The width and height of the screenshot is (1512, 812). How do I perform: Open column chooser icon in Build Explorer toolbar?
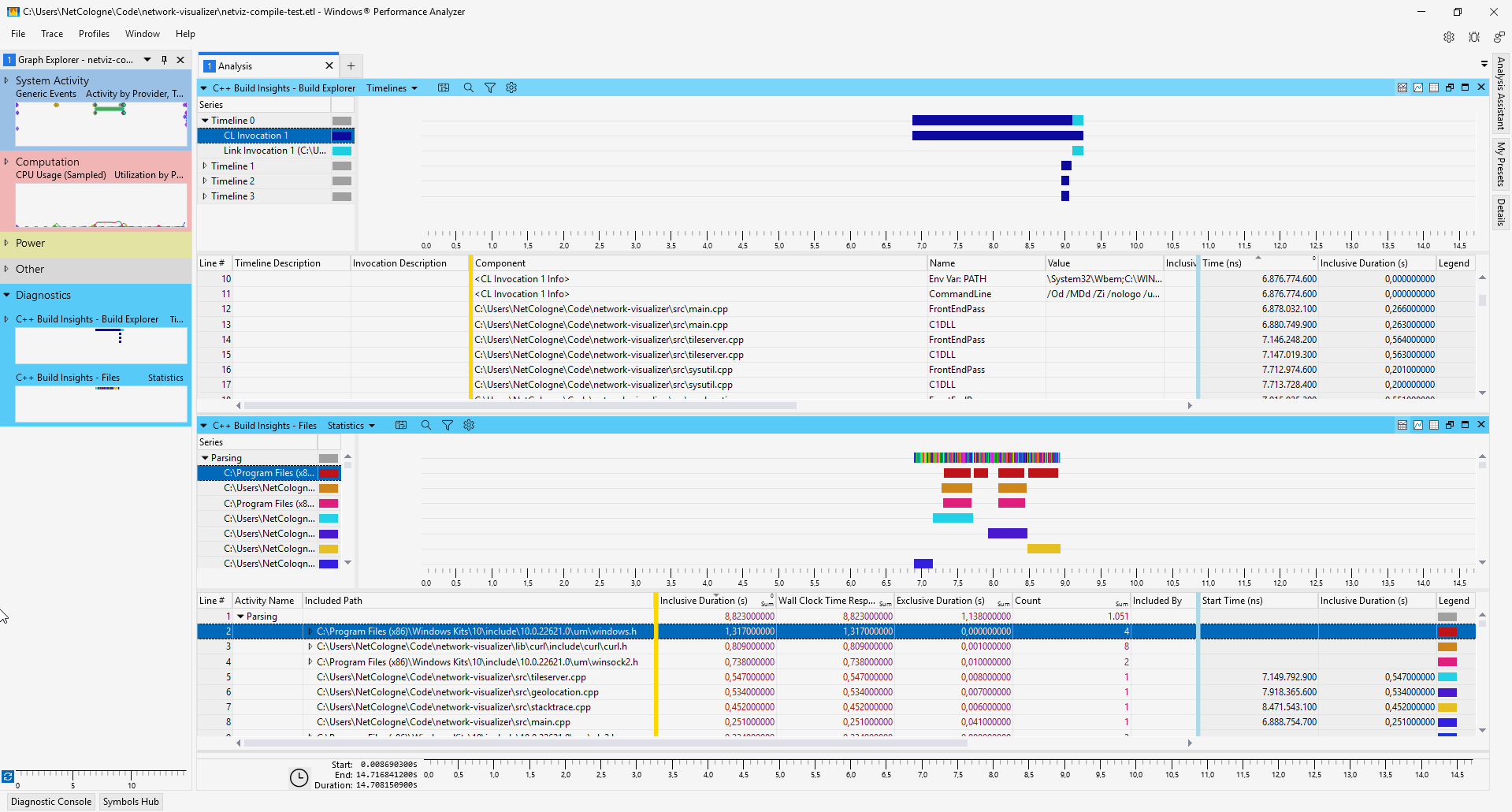click(444, 88)
